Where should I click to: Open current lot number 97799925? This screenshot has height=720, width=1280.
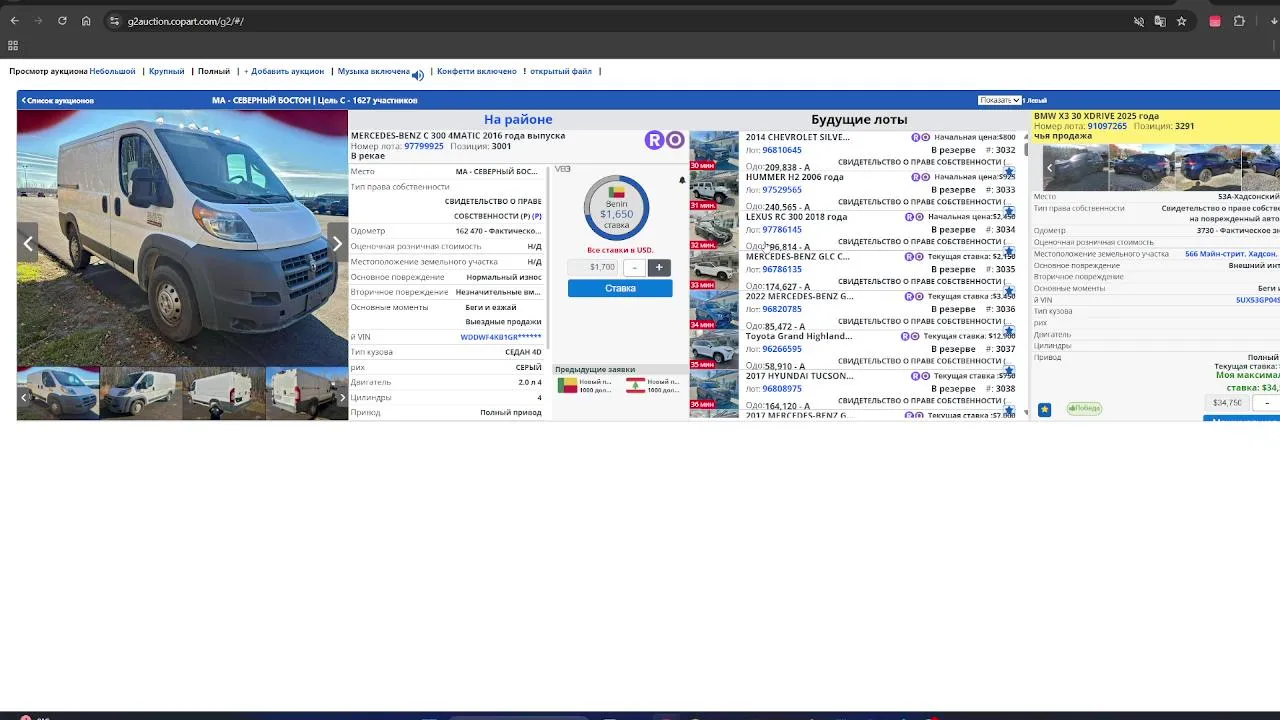pos(424,146)
